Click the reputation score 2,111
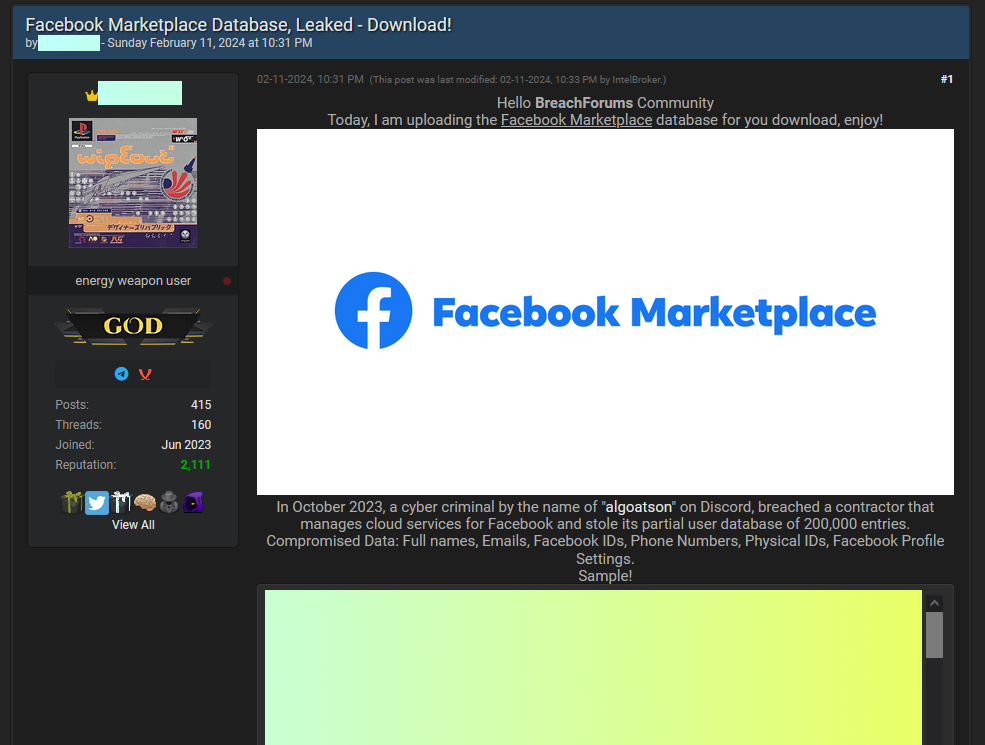This screenshot has width=985, height=745. point(195,464)
